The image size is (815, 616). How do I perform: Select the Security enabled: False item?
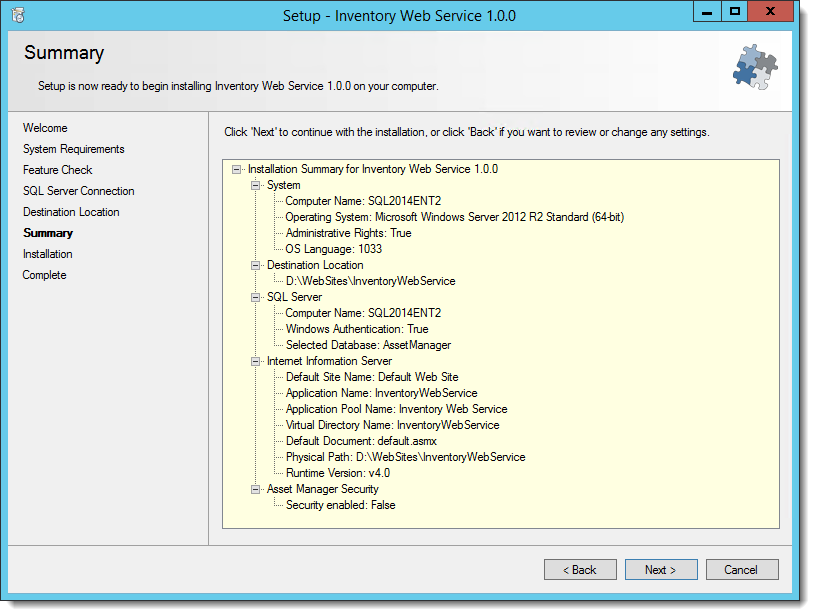pos(340,505)
